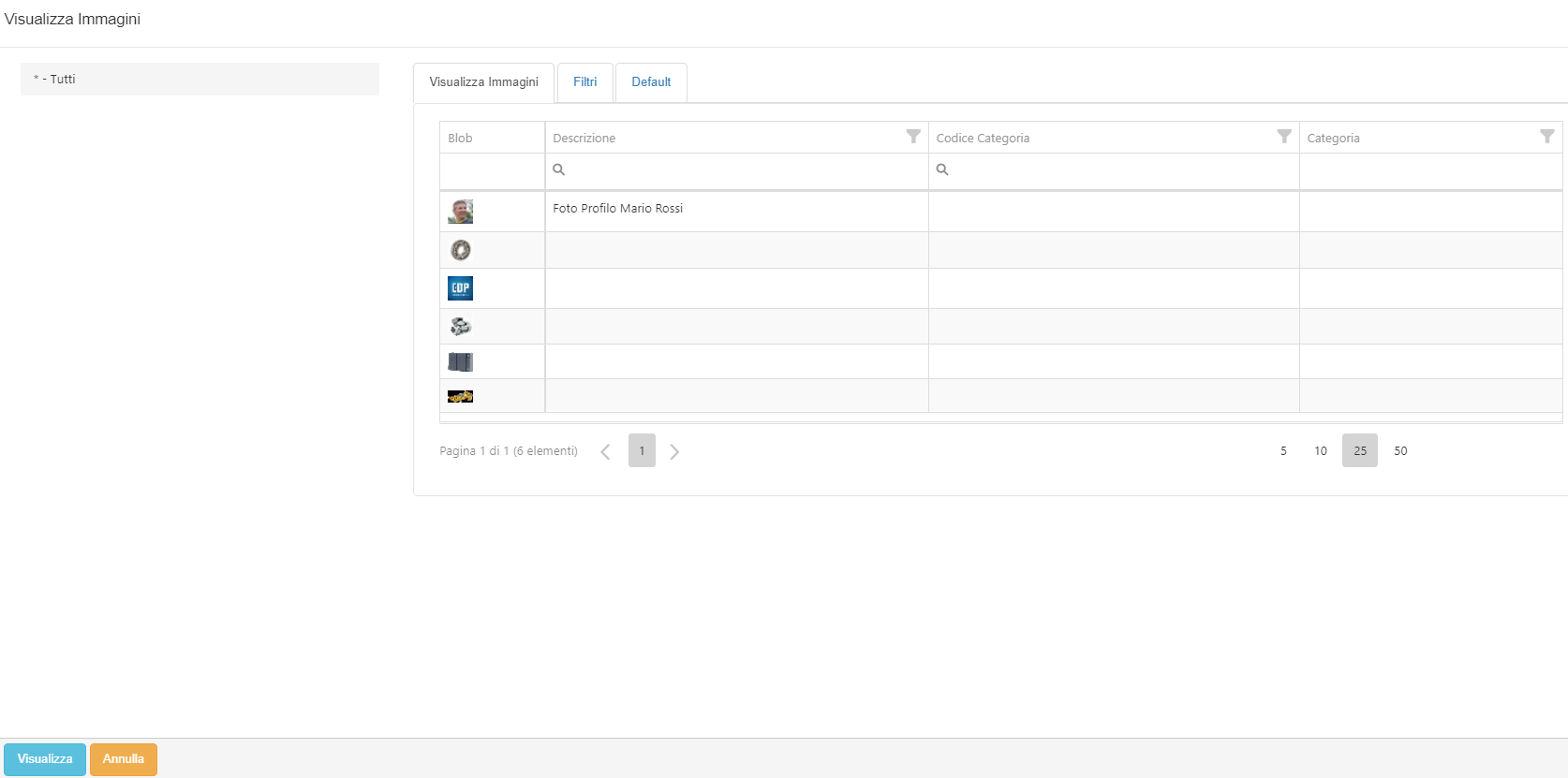Select the '* - Tutti' tree item
Image resolution: width=1568 pixels, height=778 pixels.
coord(200,79)
